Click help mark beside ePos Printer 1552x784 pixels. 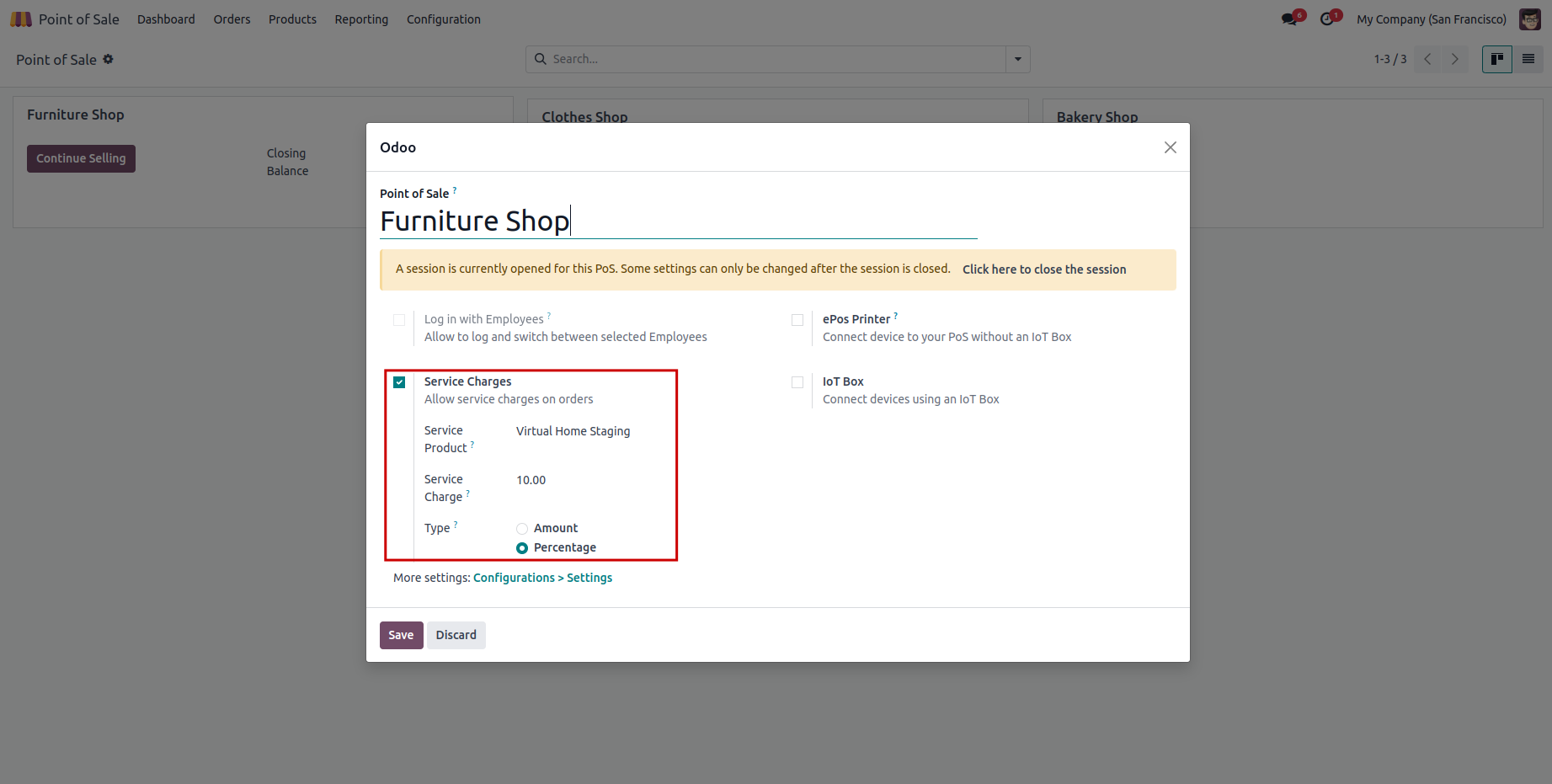coord(896,316)
